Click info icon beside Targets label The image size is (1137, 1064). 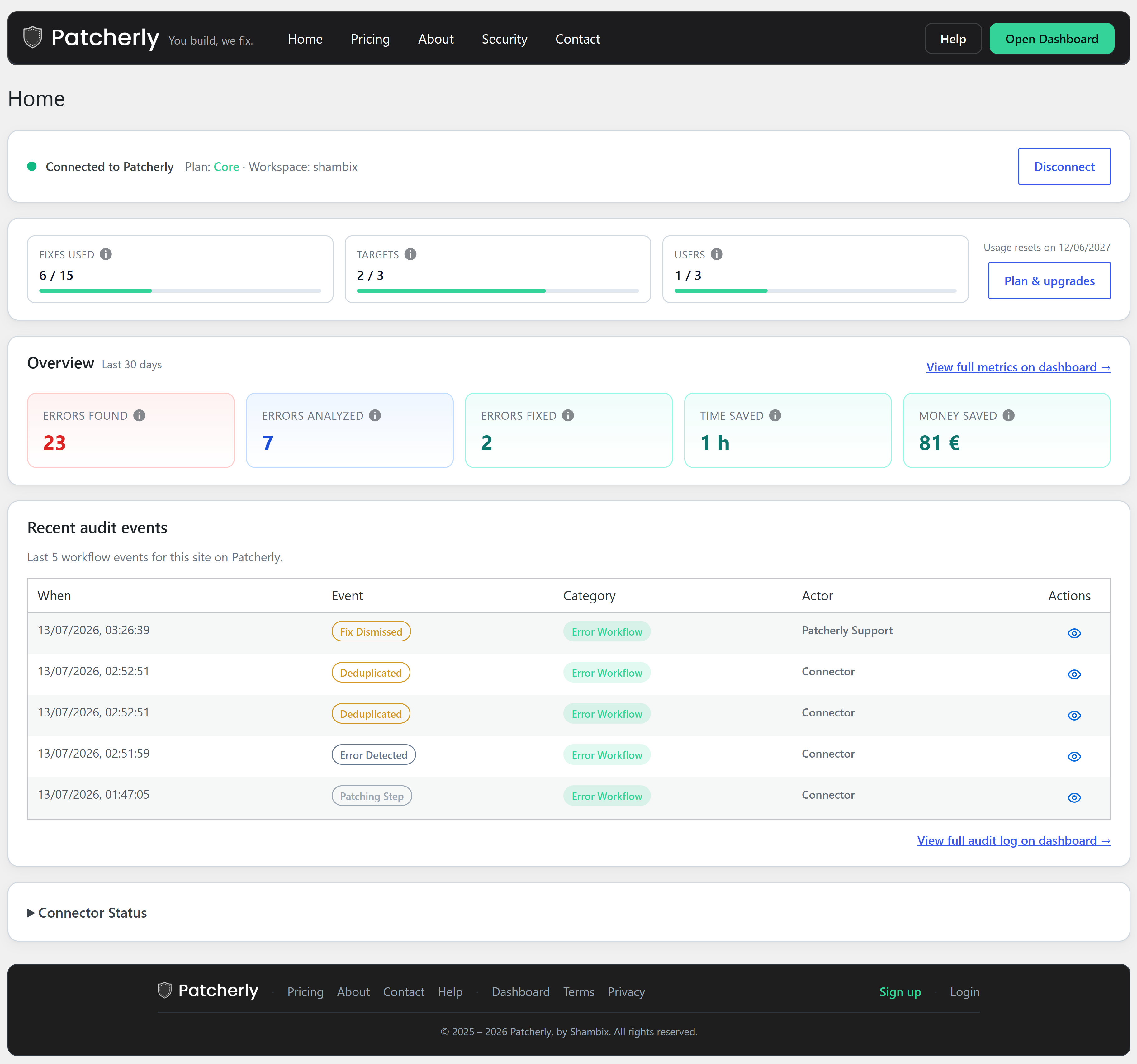click(411, 254)
